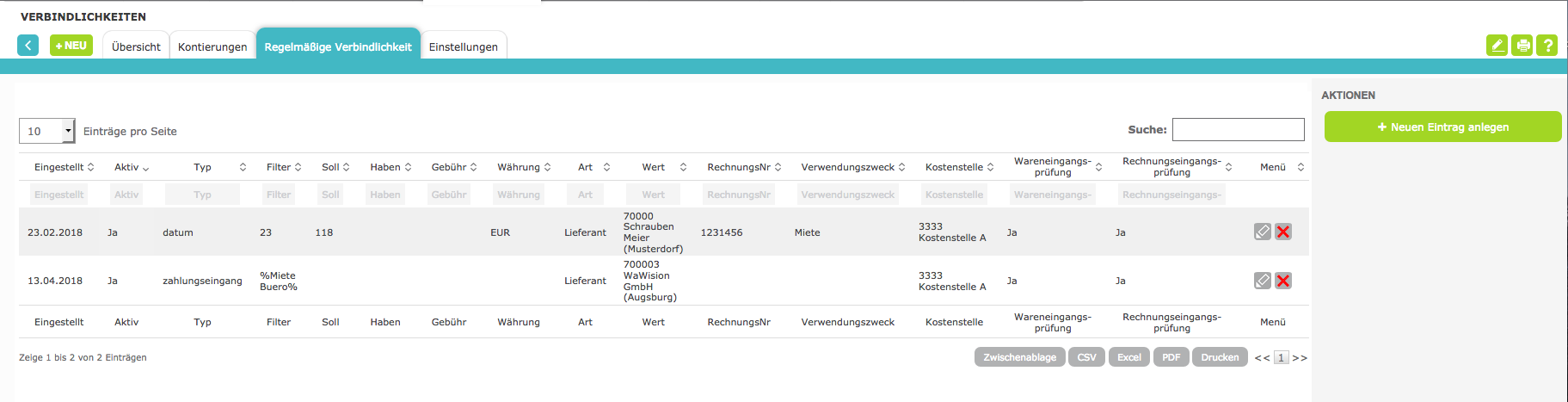
Task: Sort table by Währung column
Action: click(523, 167)
